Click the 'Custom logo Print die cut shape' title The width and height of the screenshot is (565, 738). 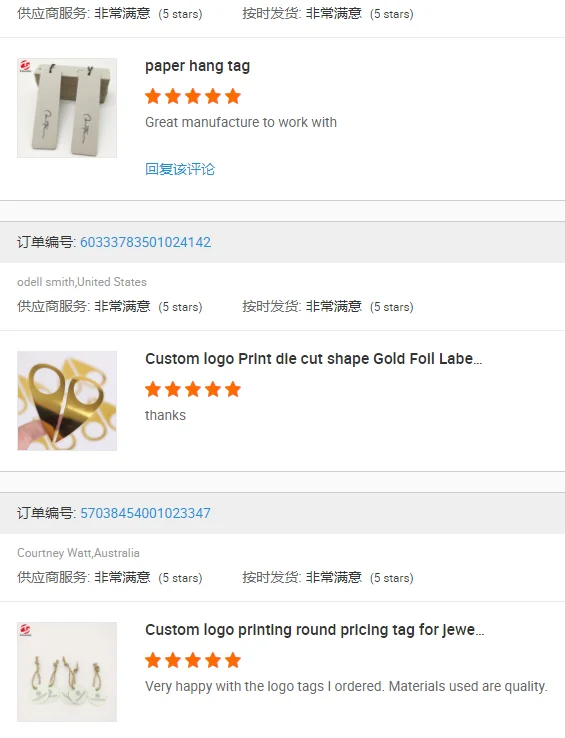314,359
